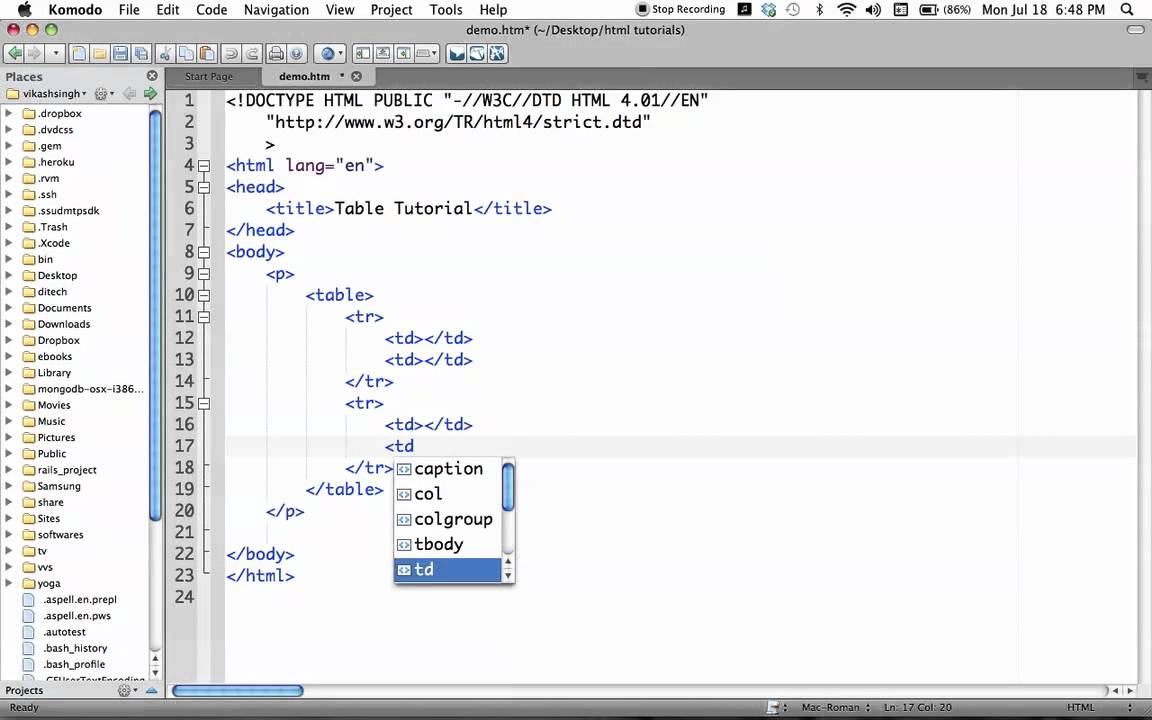Click the autocomplete list scrollbar thumb
Screen dimensions: 1152x720
coord(508,486)
